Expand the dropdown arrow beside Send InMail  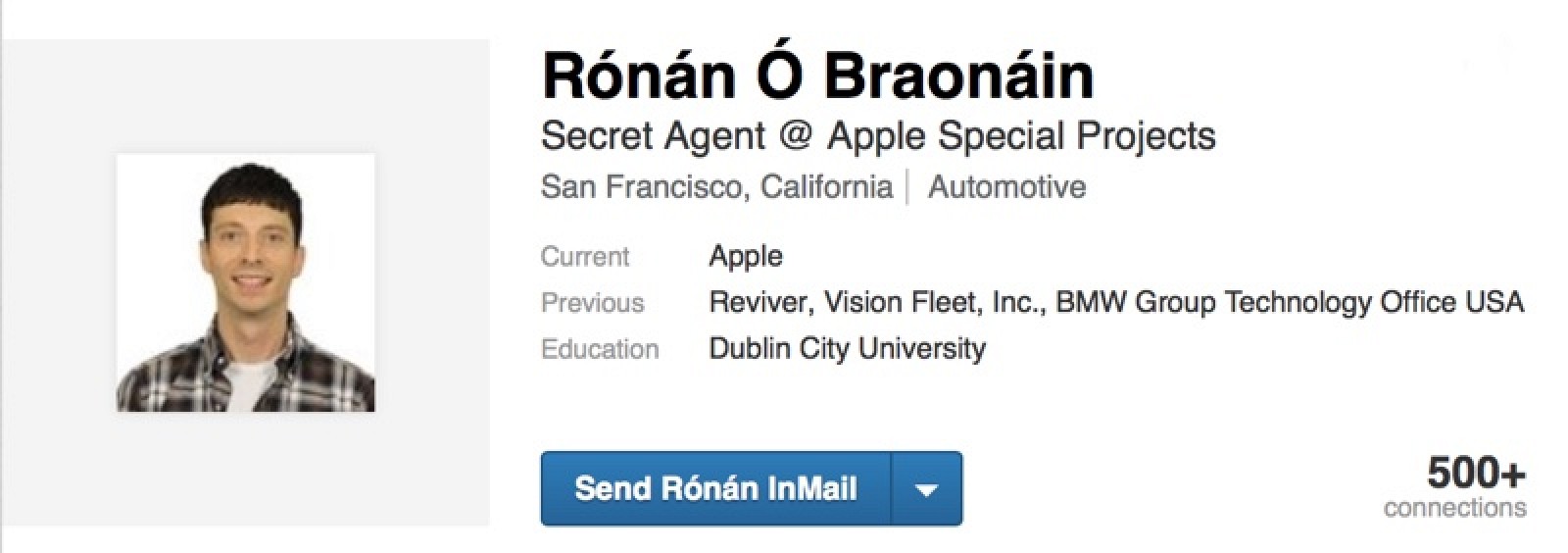(x=926, y=488)
